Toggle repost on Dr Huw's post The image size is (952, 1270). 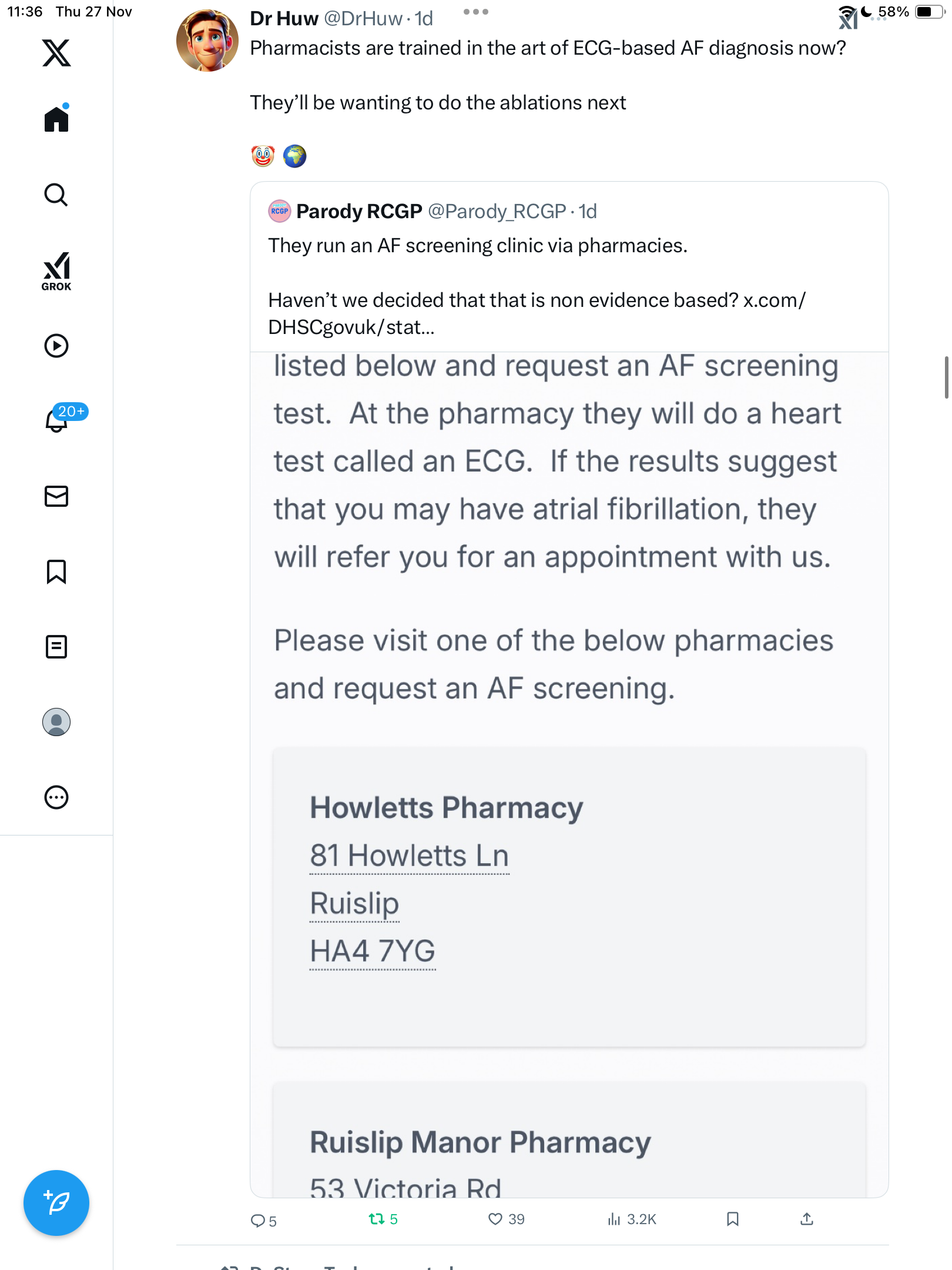click(x=377, y=1219)
